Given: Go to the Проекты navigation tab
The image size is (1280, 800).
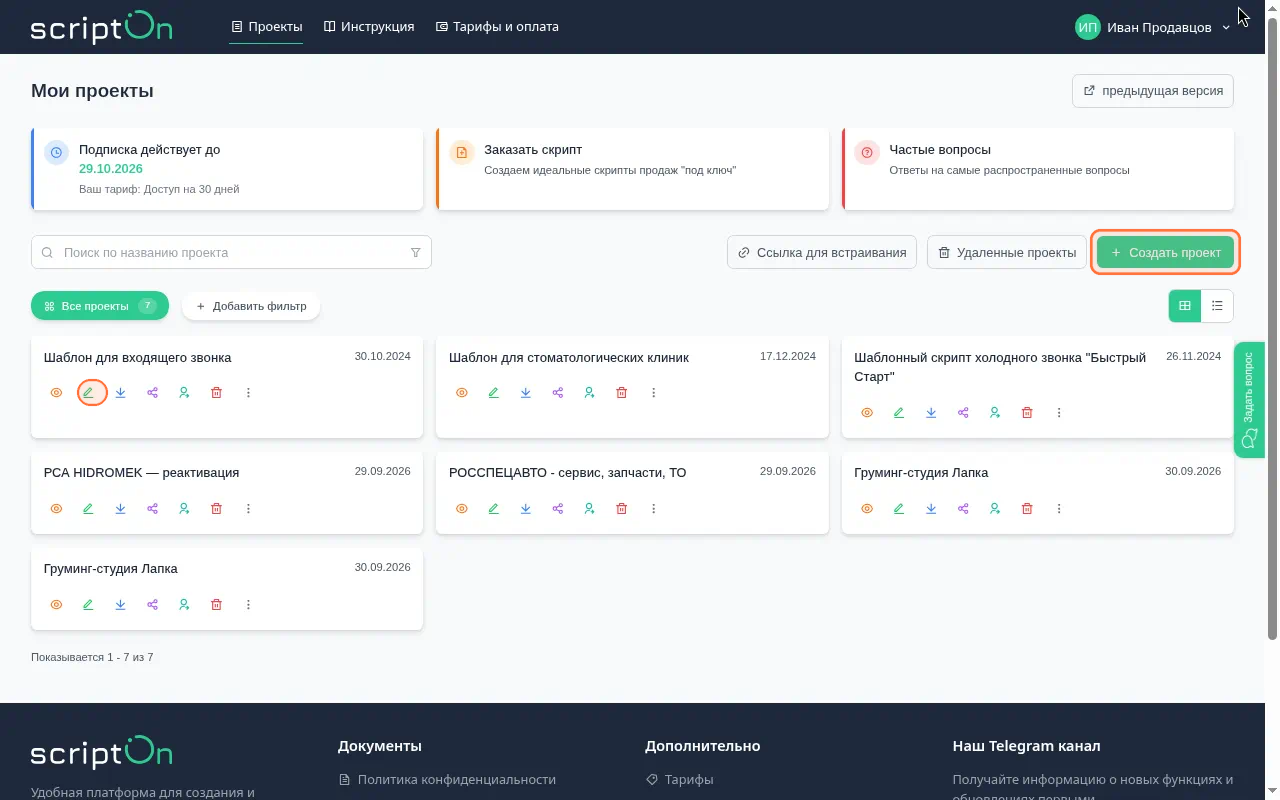Looking at the screenshot, I should pos(266,27).
